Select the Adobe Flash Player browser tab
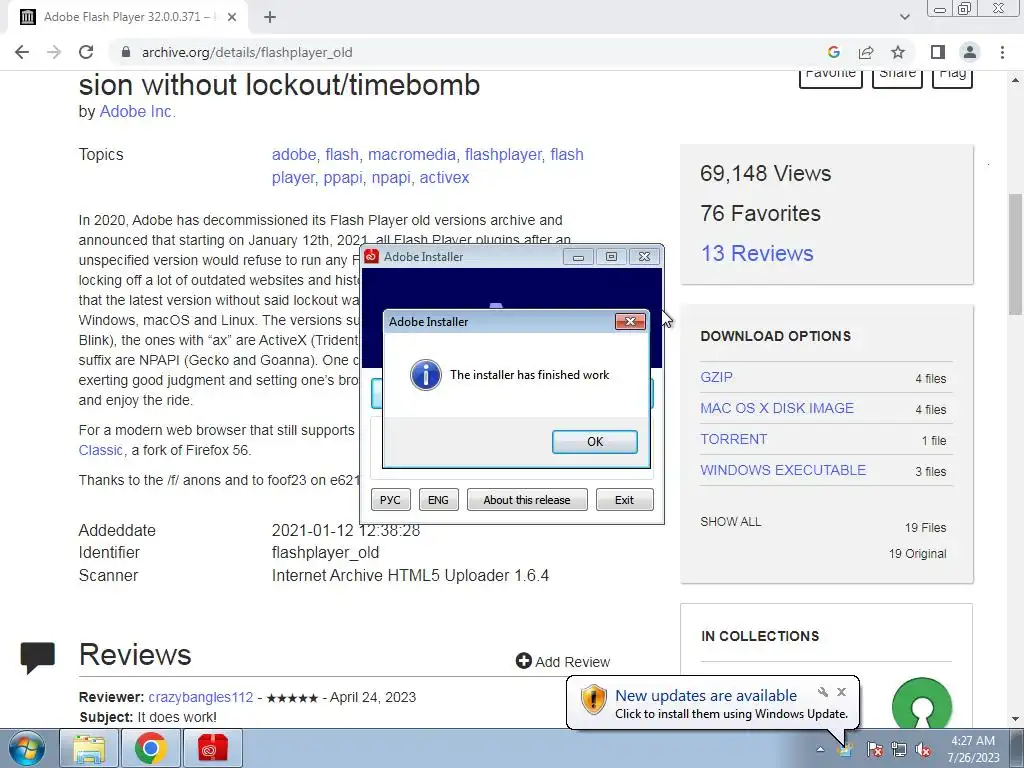This screenshot has height=768, width=1024. [x=127, y=17]
